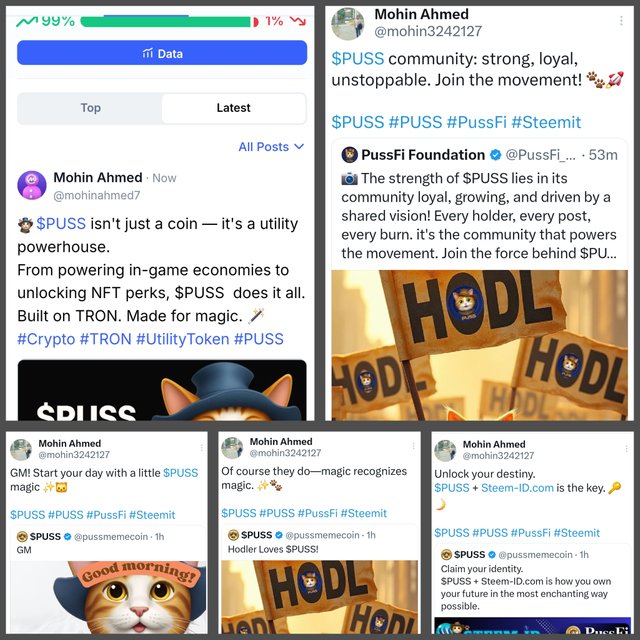
Task: Click the #Steemit hashtag in the top-right tweet
Action: pos(546,122)
